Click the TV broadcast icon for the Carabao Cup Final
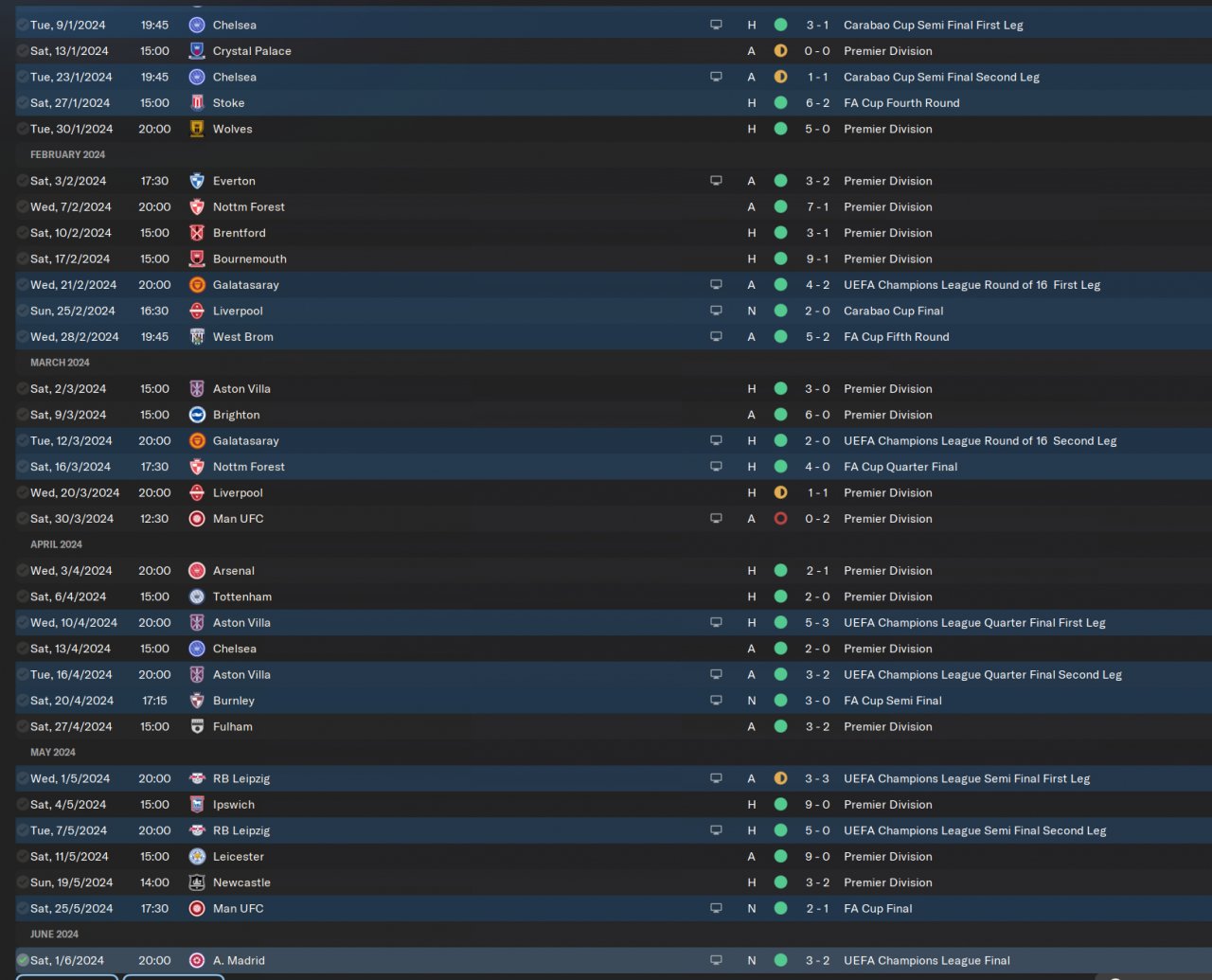 [x=716, y=311]
